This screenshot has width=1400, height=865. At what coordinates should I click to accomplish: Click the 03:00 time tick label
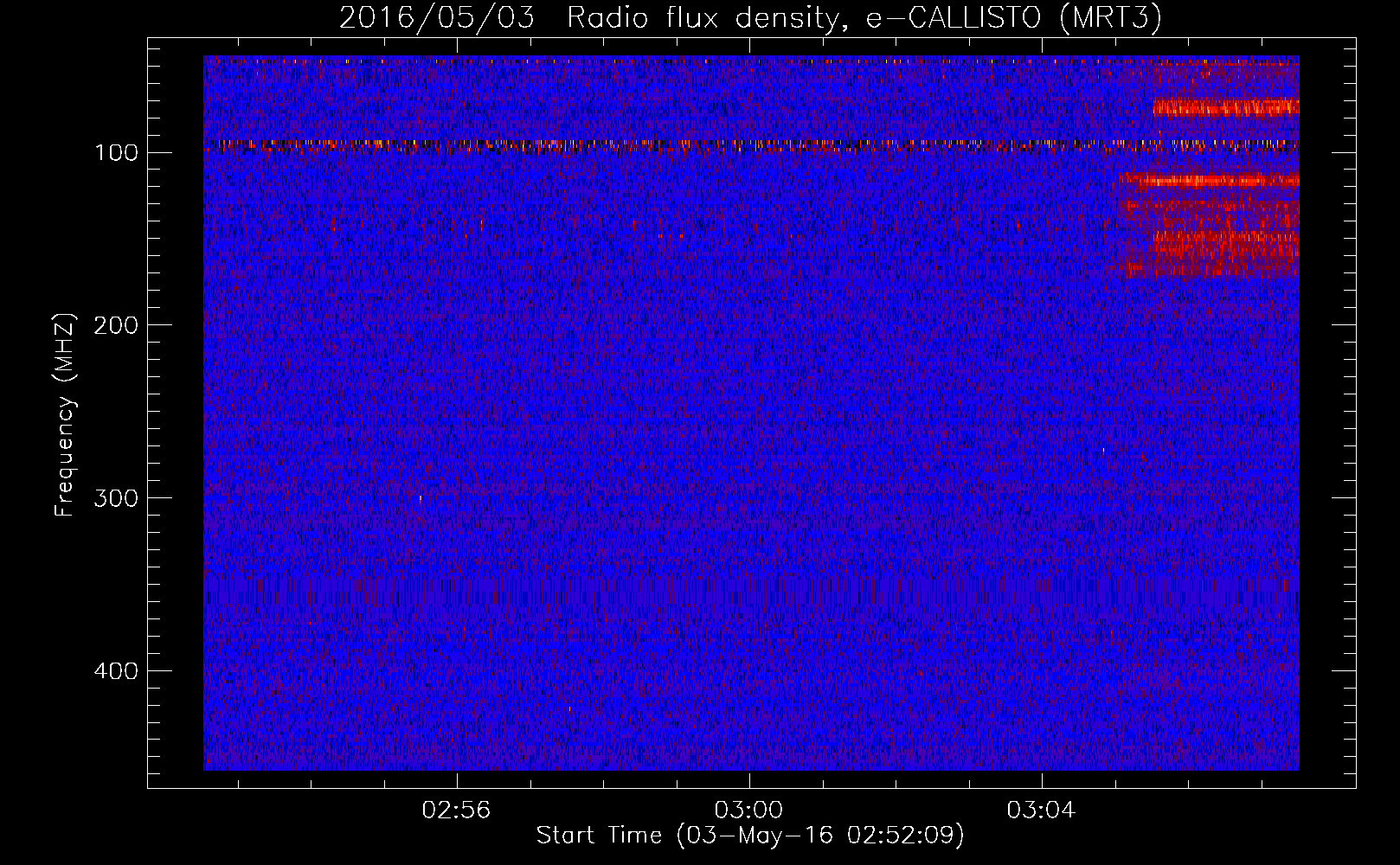click(x=748, y=811)
